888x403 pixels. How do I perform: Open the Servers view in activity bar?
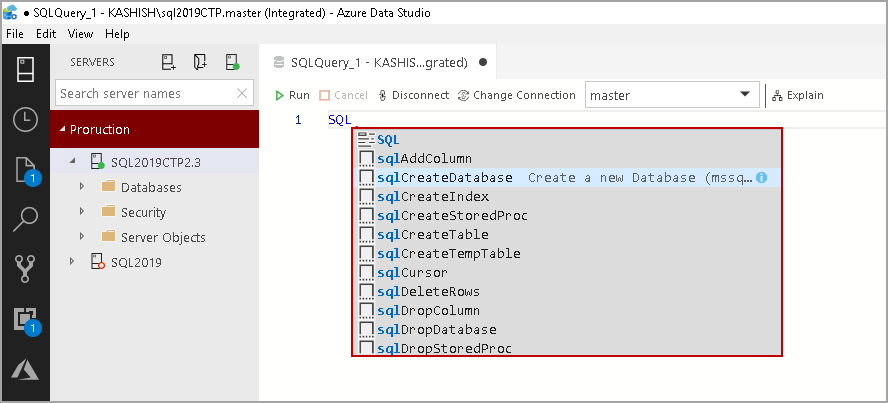(25, 70)
